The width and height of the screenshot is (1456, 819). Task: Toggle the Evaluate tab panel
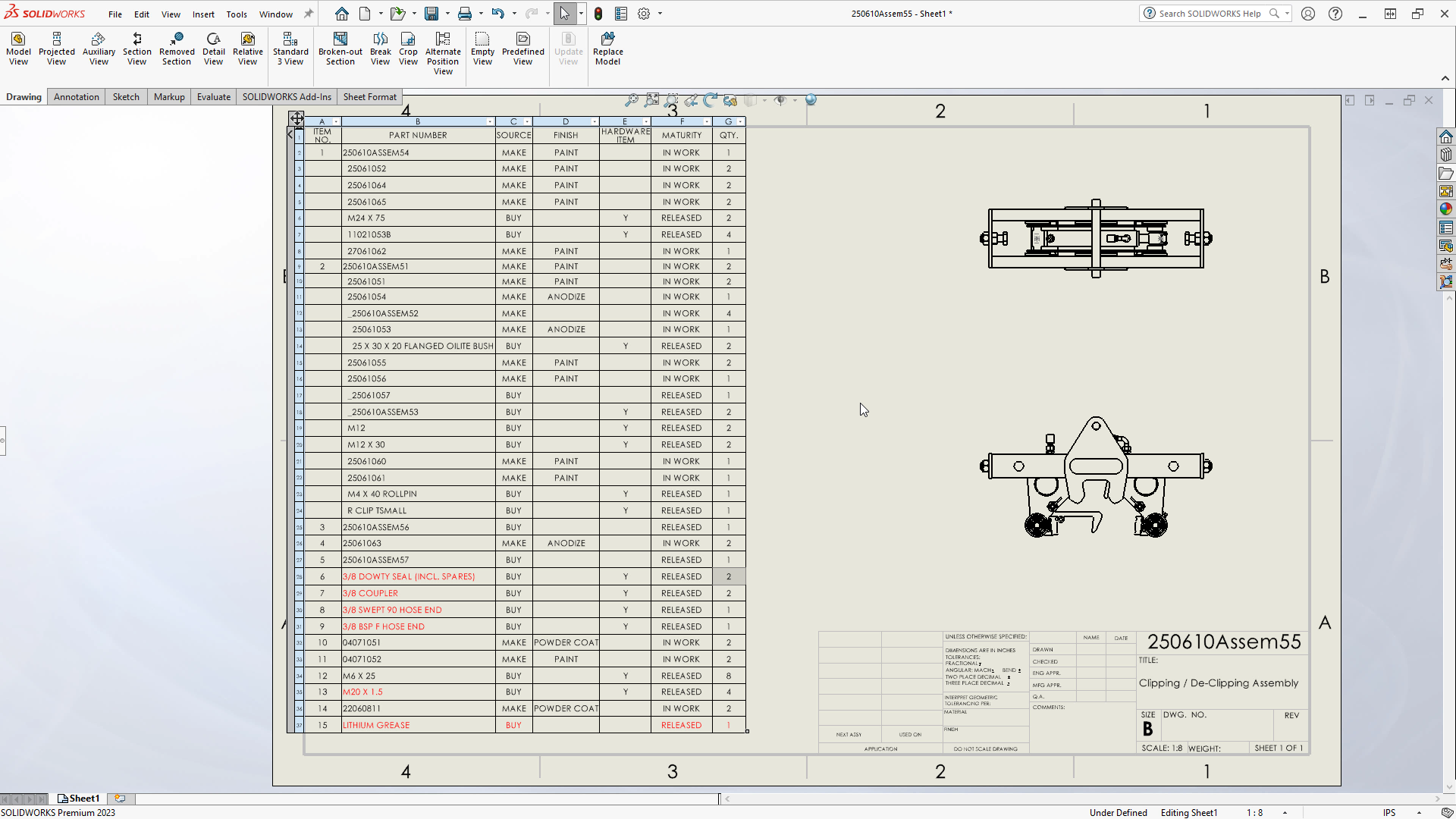click(x=213, y=97)
